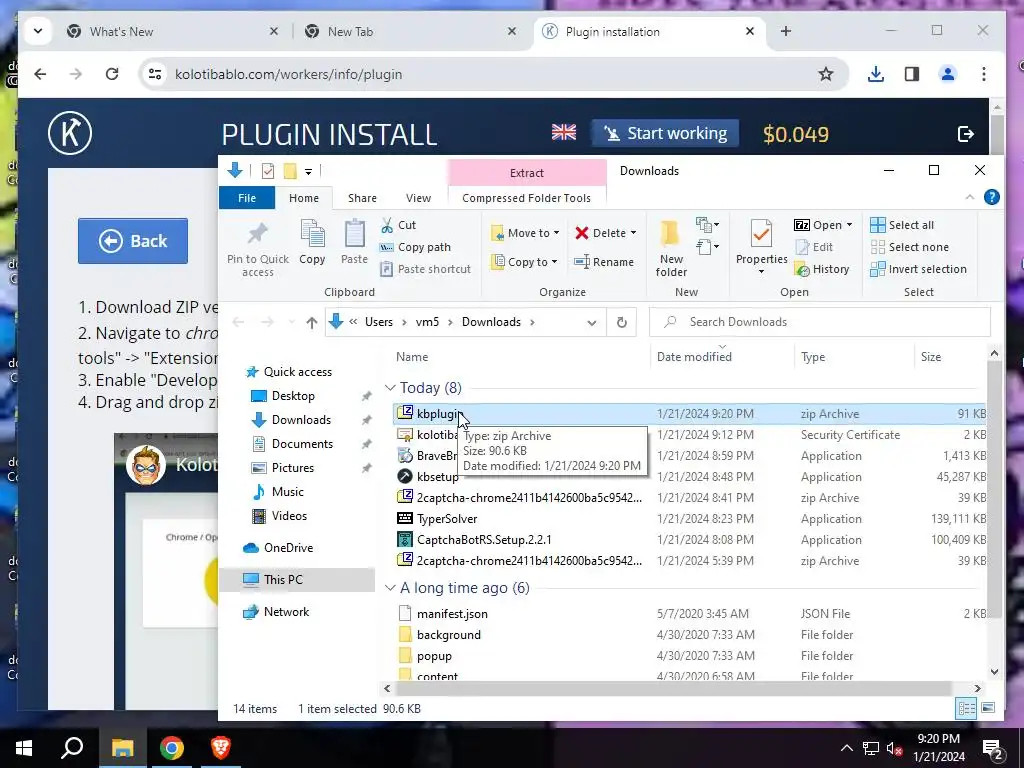Switch to the Share ribbon tab
1024x768 pixels.
point(362,198)
